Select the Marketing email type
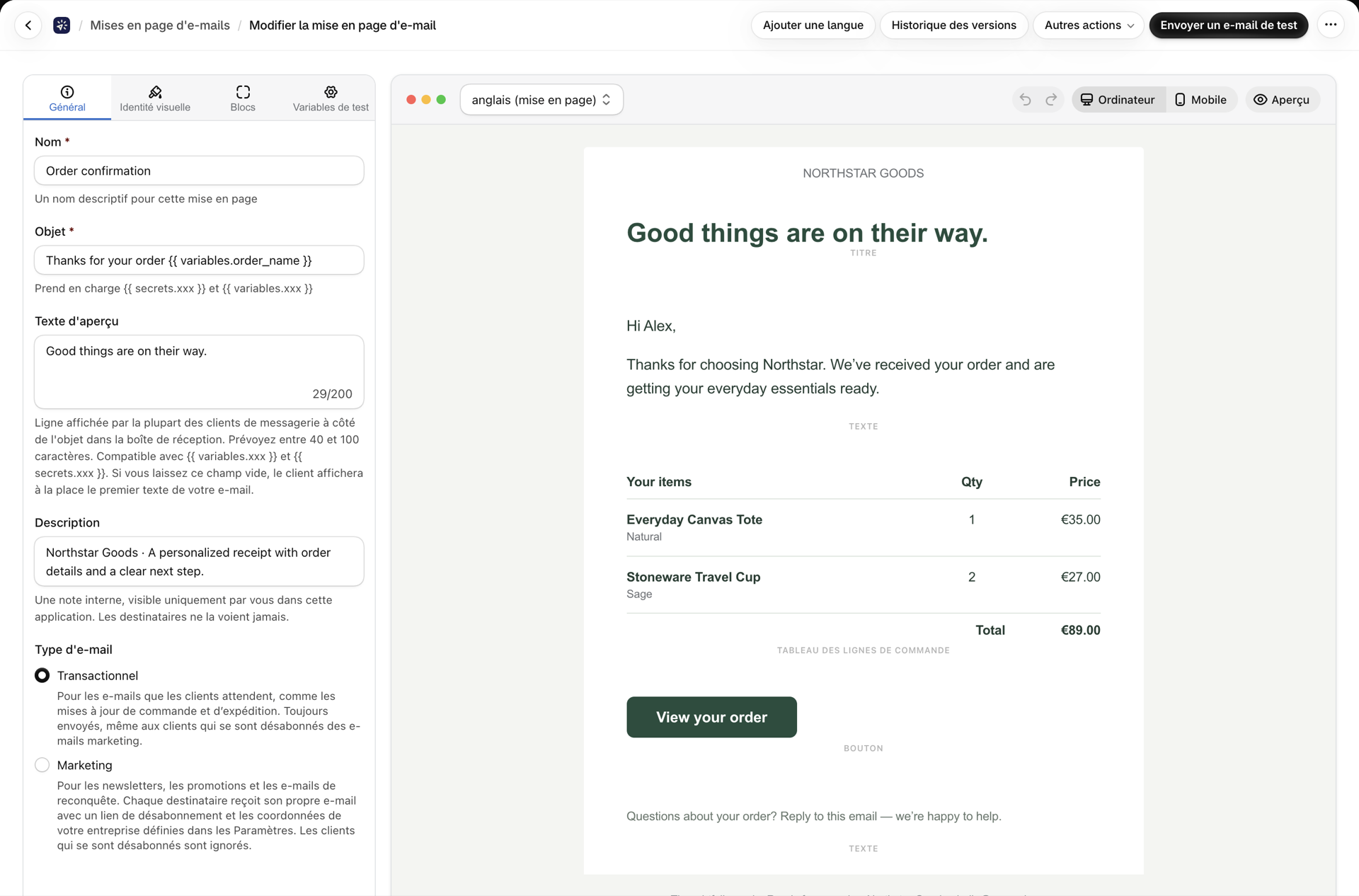This screenshot has height=896, width=1359. (x=42, y=765)
